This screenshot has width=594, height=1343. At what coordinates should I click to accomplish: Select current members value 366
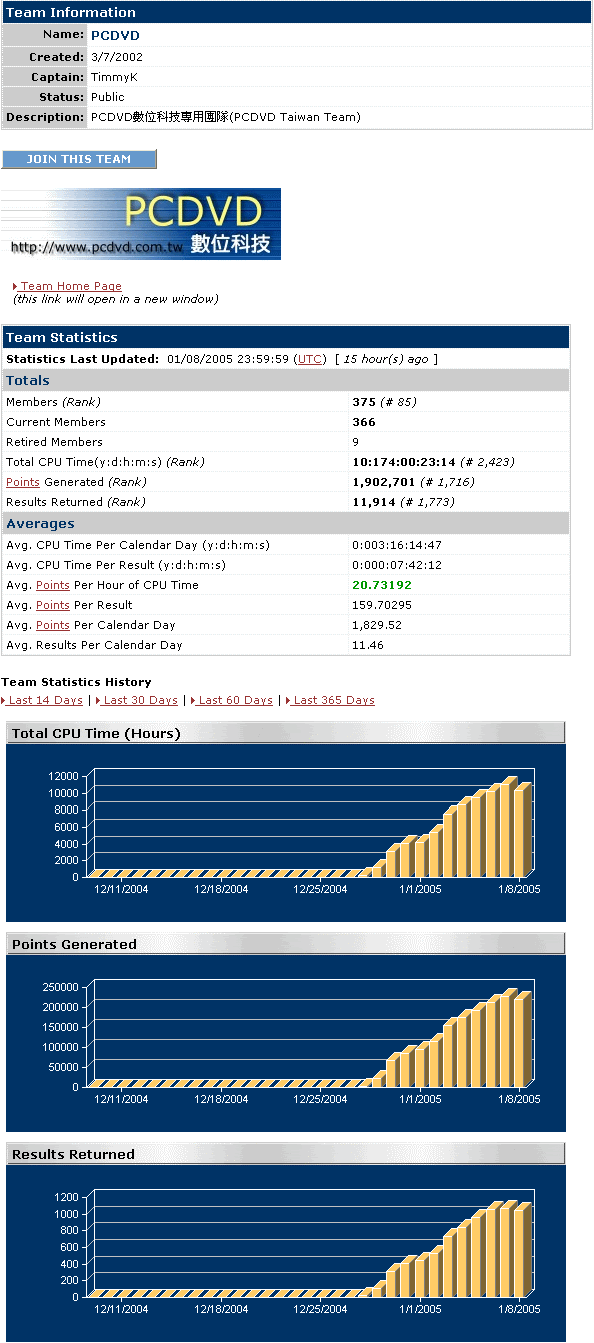click(x=364, y=422)
